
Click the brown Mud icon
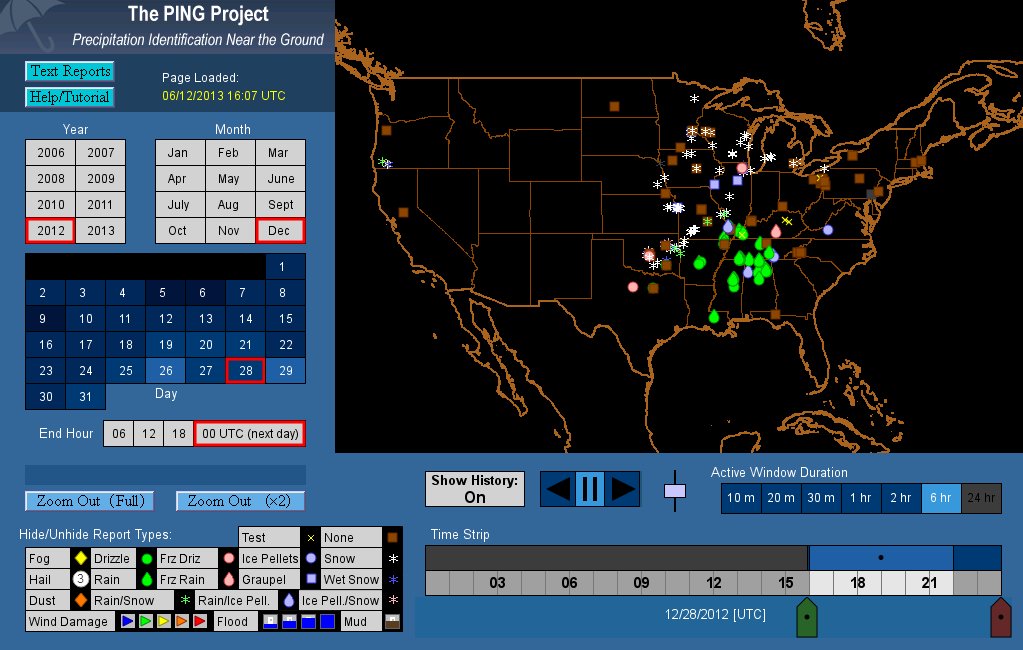pyautogui.click(x=392, y=622)
